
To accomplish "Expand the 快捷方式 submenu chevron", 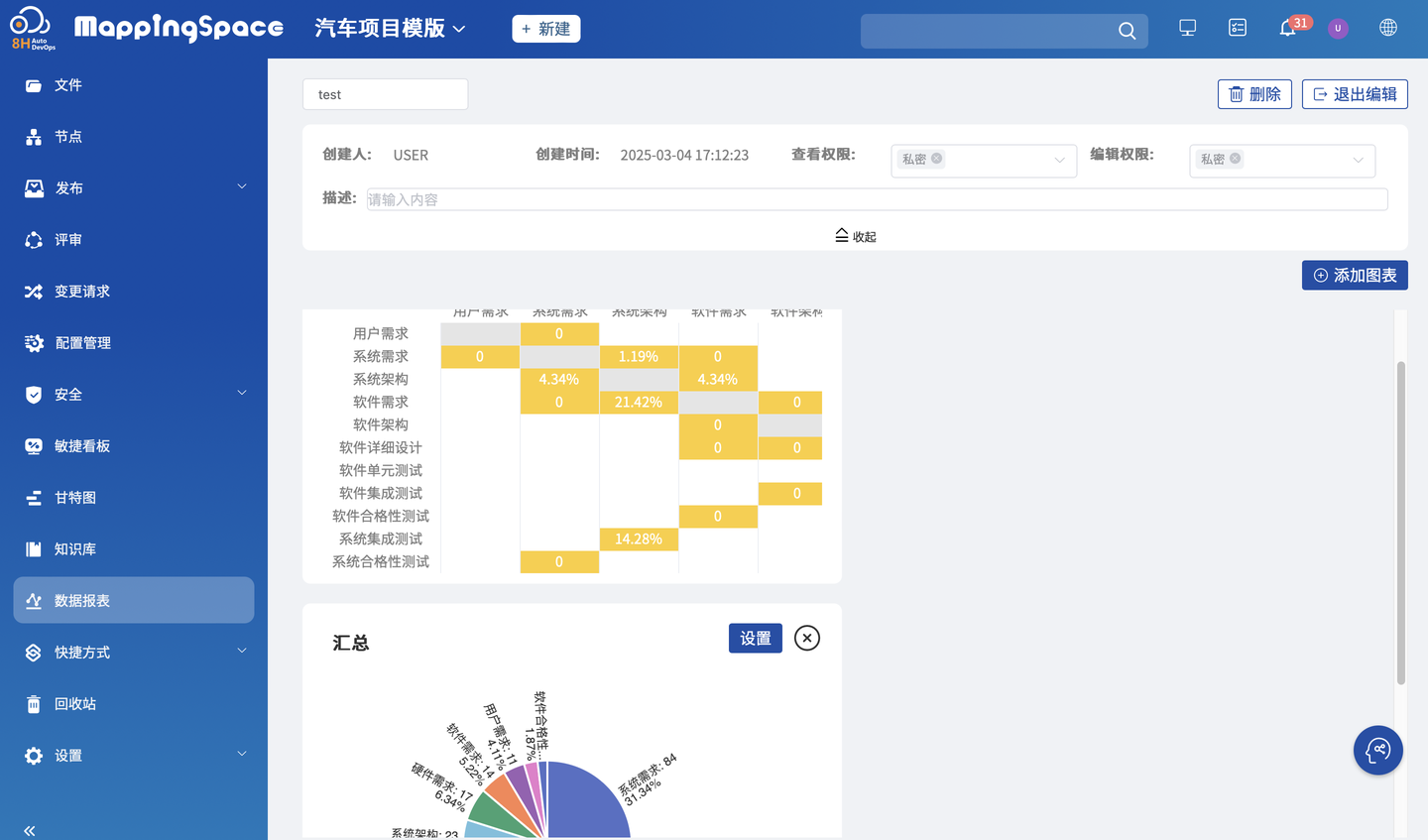I will [x=242, y=651].
